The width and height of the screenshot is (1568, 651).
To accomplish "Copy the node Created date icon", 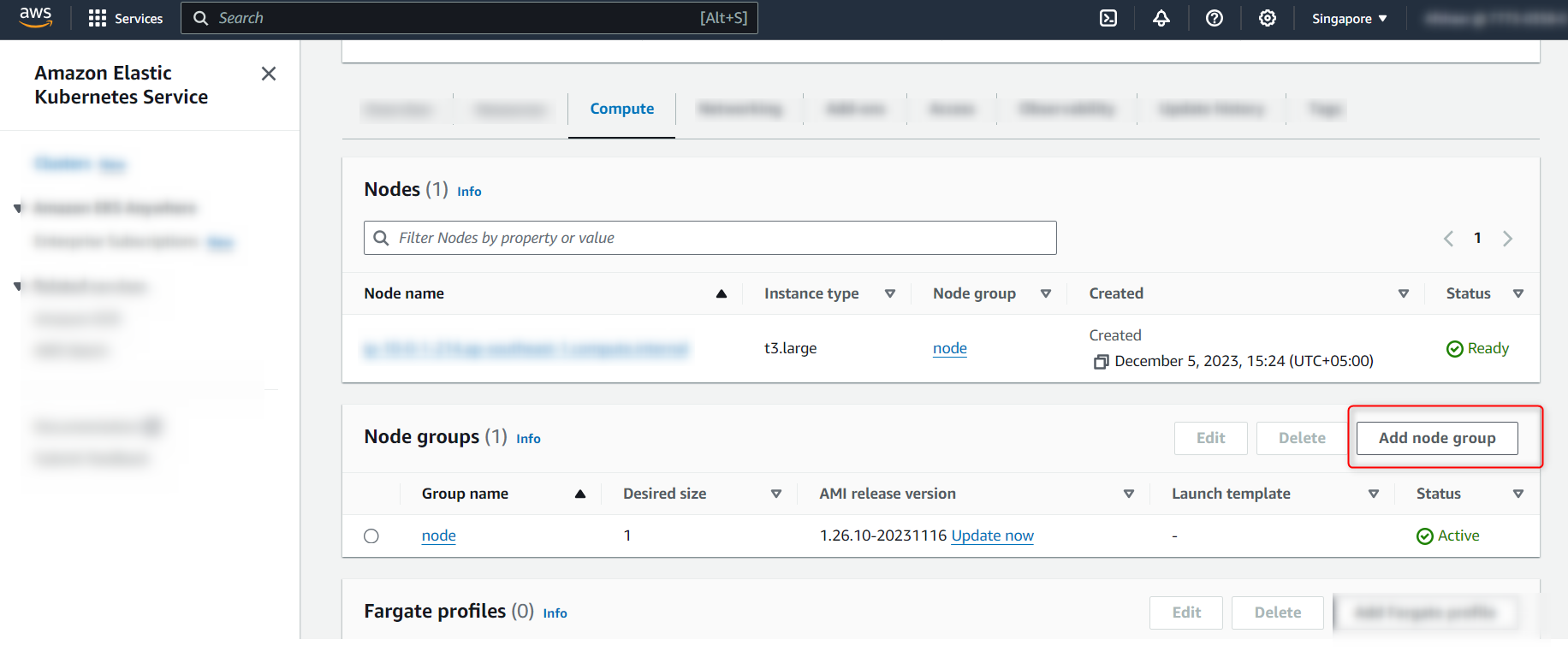I will click(x=1101, y=362).
